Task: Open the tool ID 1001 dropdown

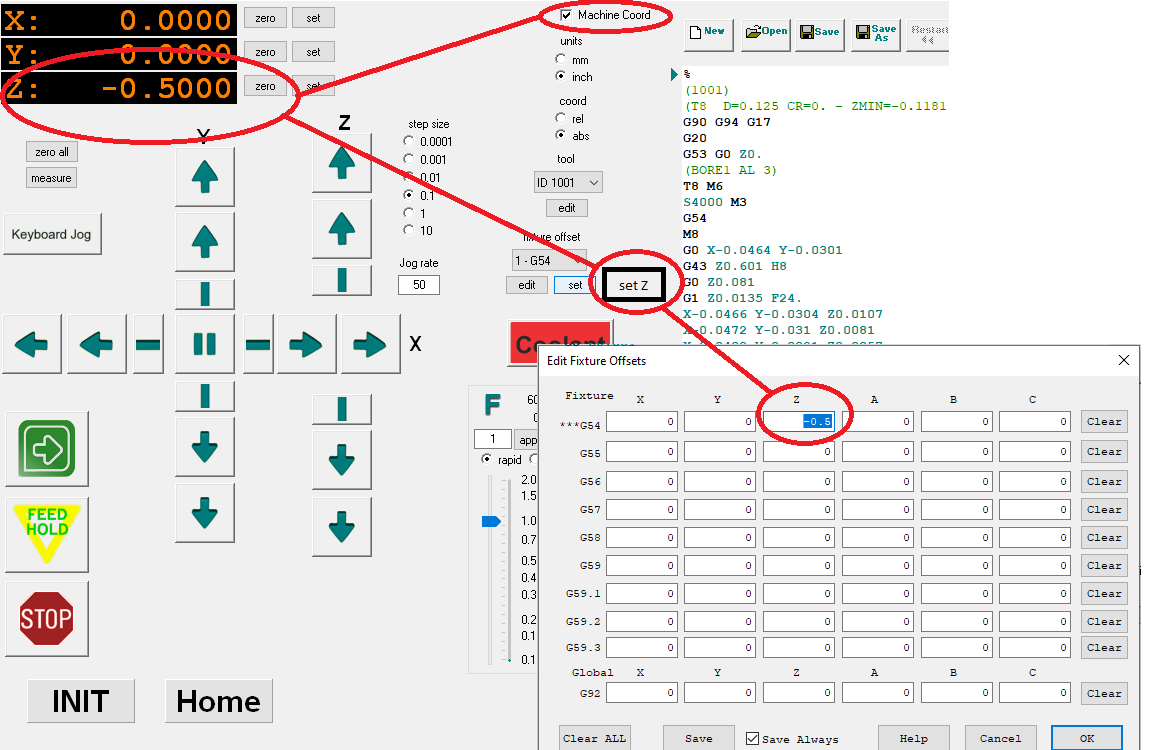Action: coord(568,182)
